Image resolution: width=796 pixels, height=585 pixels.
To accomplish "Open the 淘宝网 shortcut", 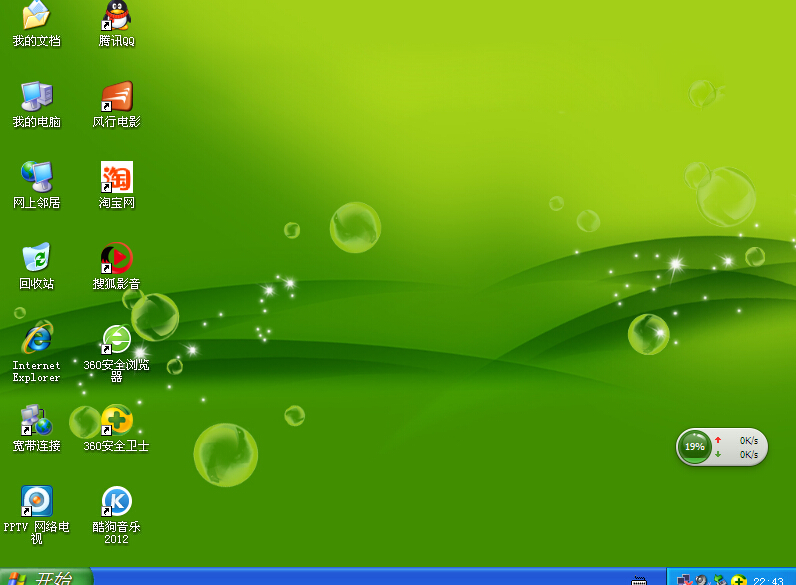I will [116, 177].
